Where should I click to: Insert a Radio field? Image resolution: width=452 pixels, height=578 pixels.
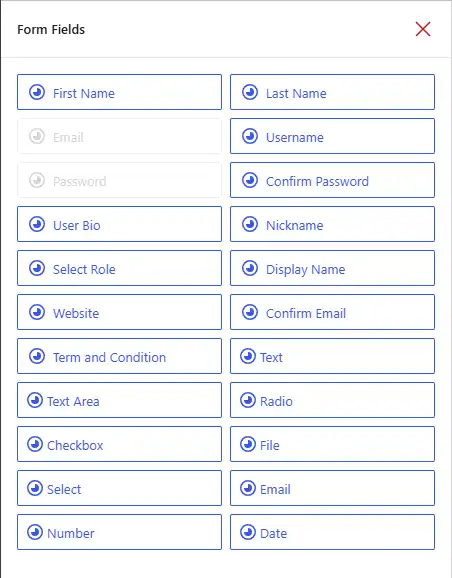pyautogui.click(x=333, y=400)
